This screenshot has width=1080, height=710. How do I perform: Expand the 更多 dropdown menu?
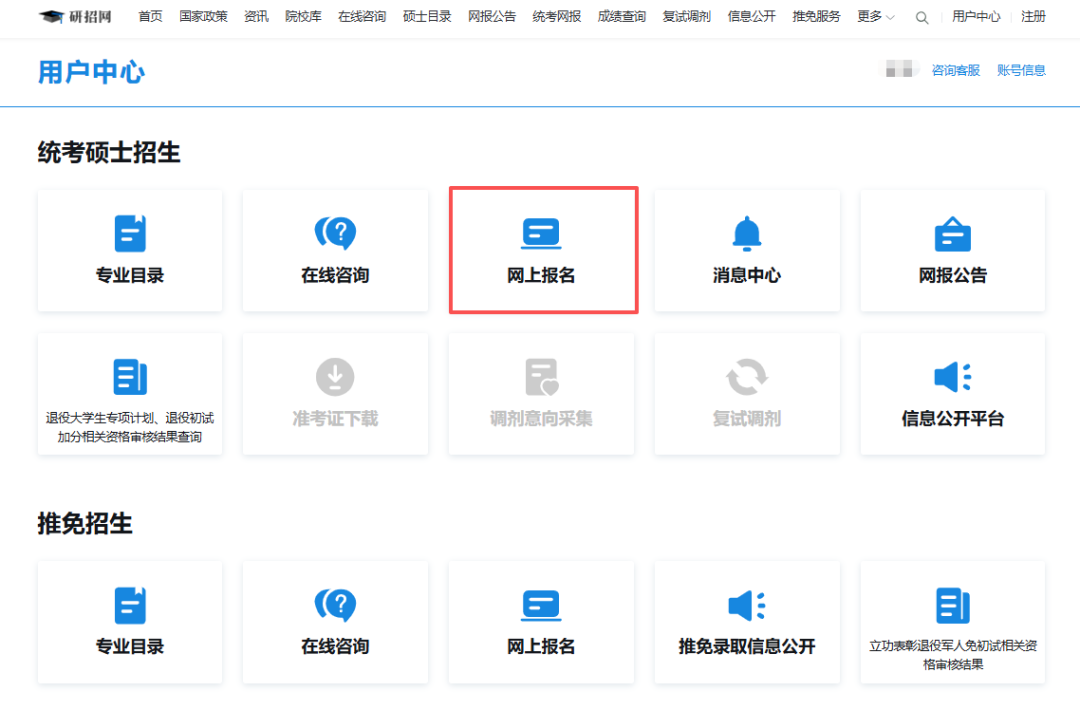coord(875,17)
